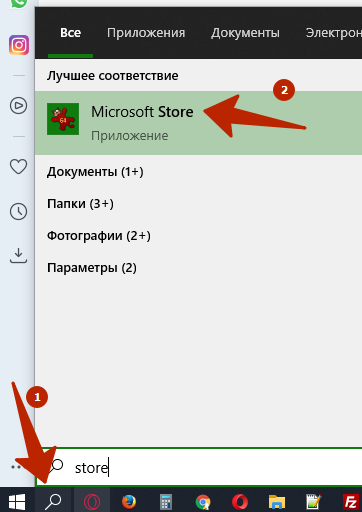Open the Microsoft Store best match
The width and height of the screenshot is (362, 512).
[x=198, y=123]
